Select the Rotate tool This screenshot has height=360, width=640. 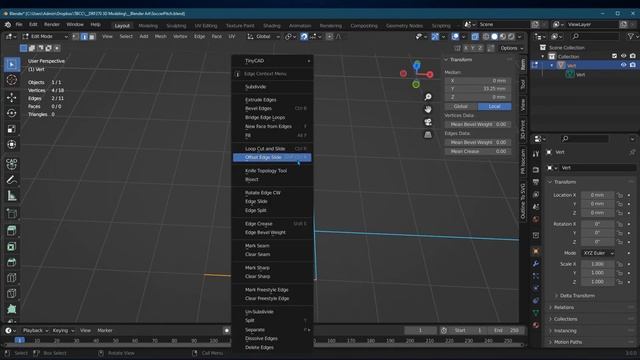[12, 113]
